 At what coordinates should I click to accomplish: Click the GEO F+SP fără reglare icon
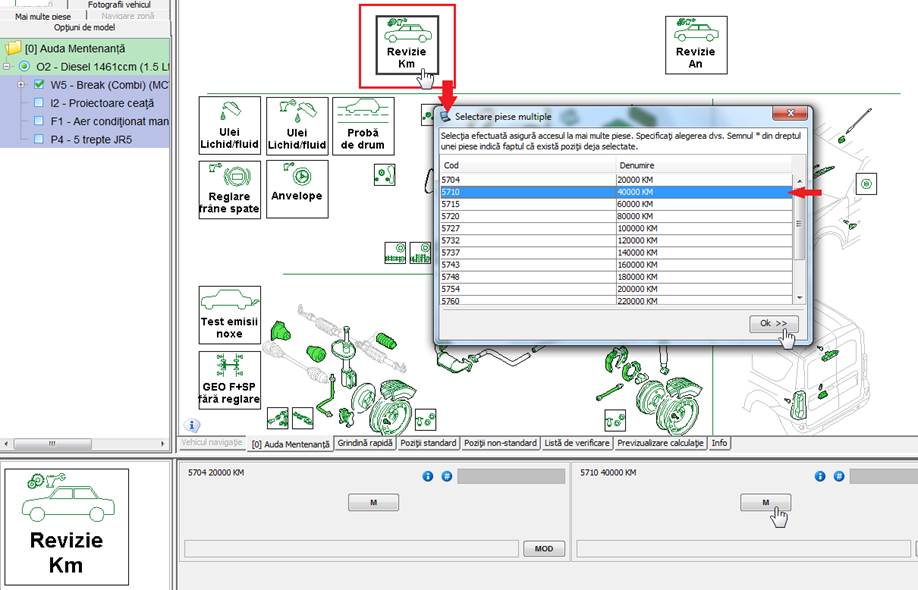pos(229,380)
